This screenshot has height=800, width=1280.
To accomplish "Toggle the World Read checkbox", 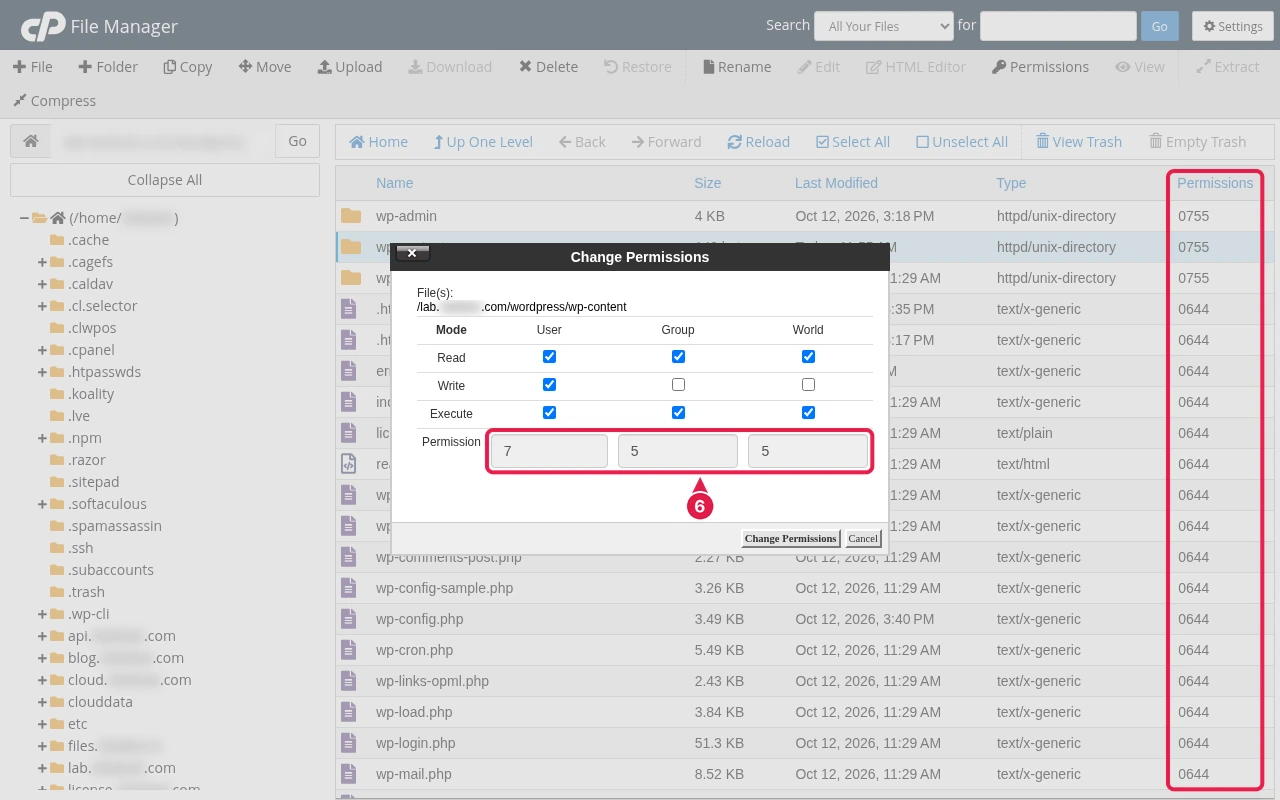I will click(808, 357).
